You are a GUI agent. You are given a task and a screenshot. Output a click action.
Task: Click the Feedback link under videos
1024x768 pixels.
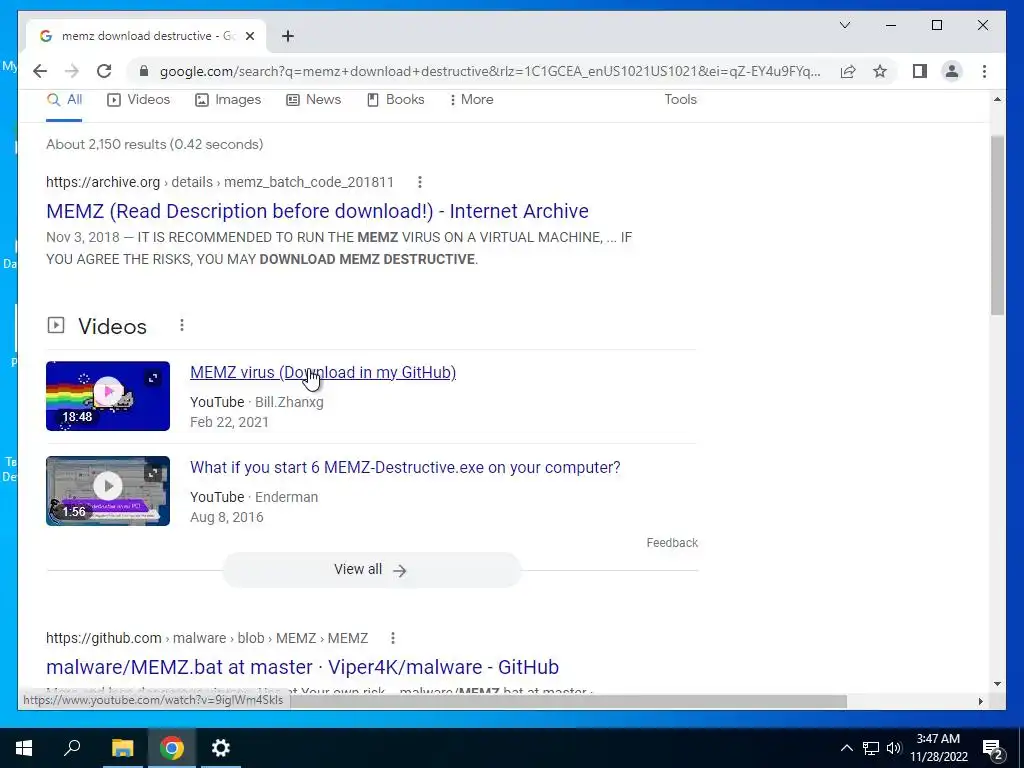click(x=672, y=543)
